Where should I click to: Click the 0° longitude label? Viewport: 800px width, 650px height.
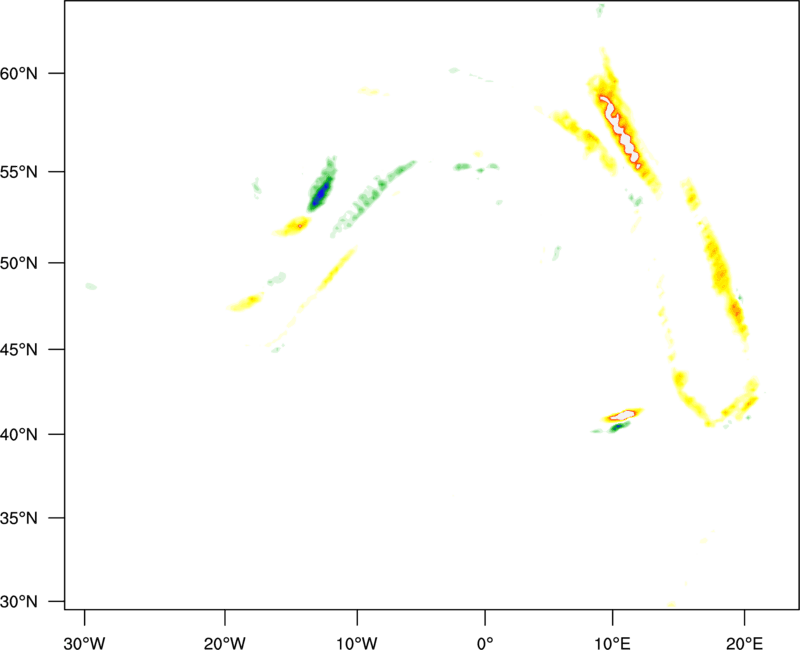pyautogui.click(x=485, y=643)
